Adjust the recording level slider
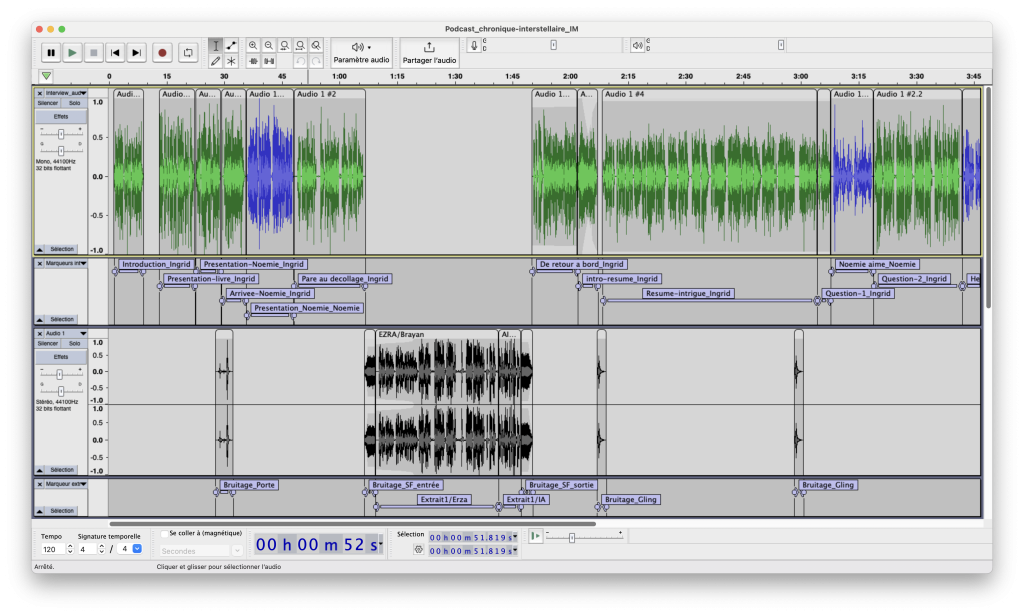This screenshot has width=1024, height=615. [553, 45]
